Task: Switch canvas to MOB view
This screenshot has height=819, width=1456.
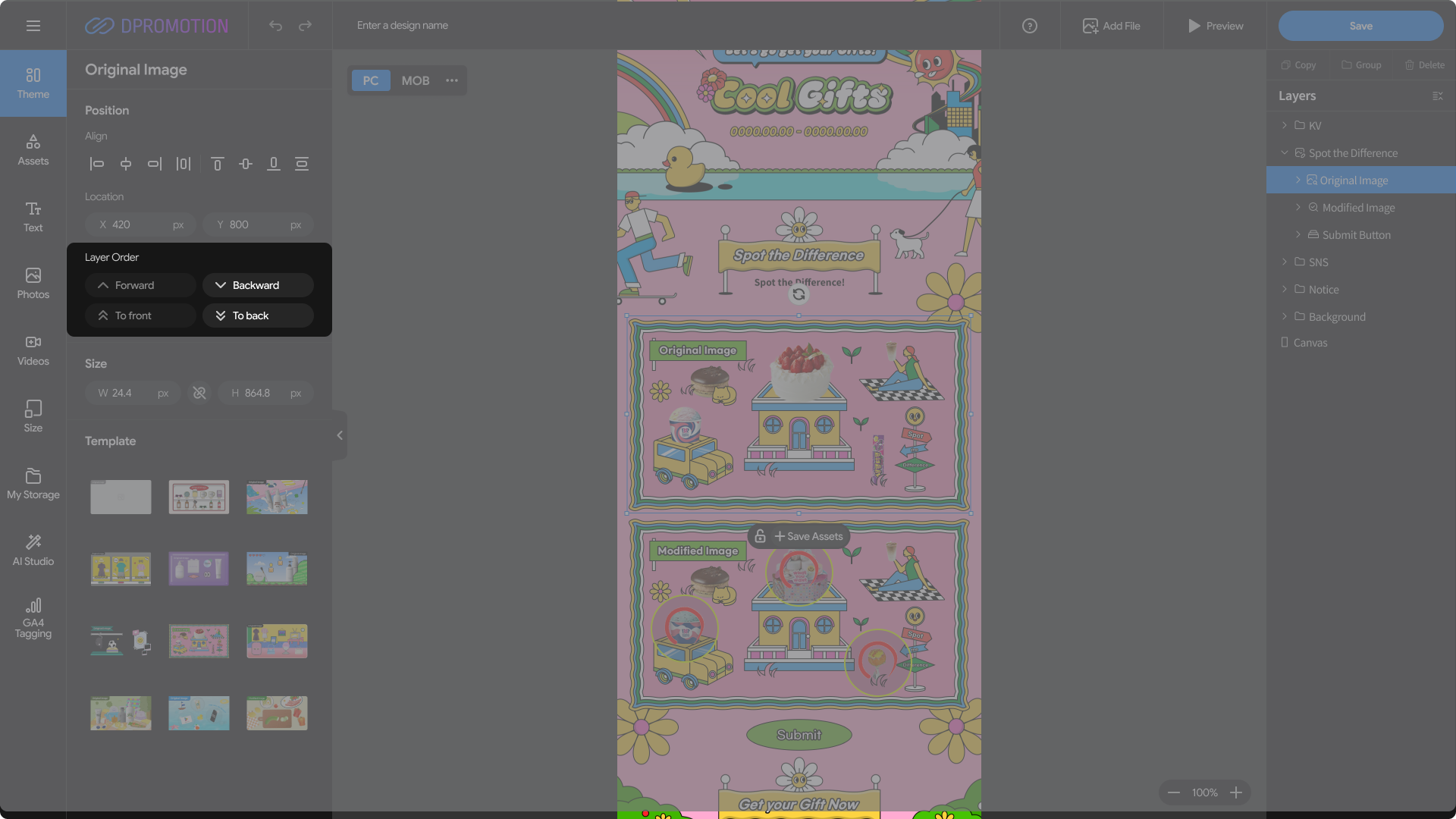Action: pos(415,80)
